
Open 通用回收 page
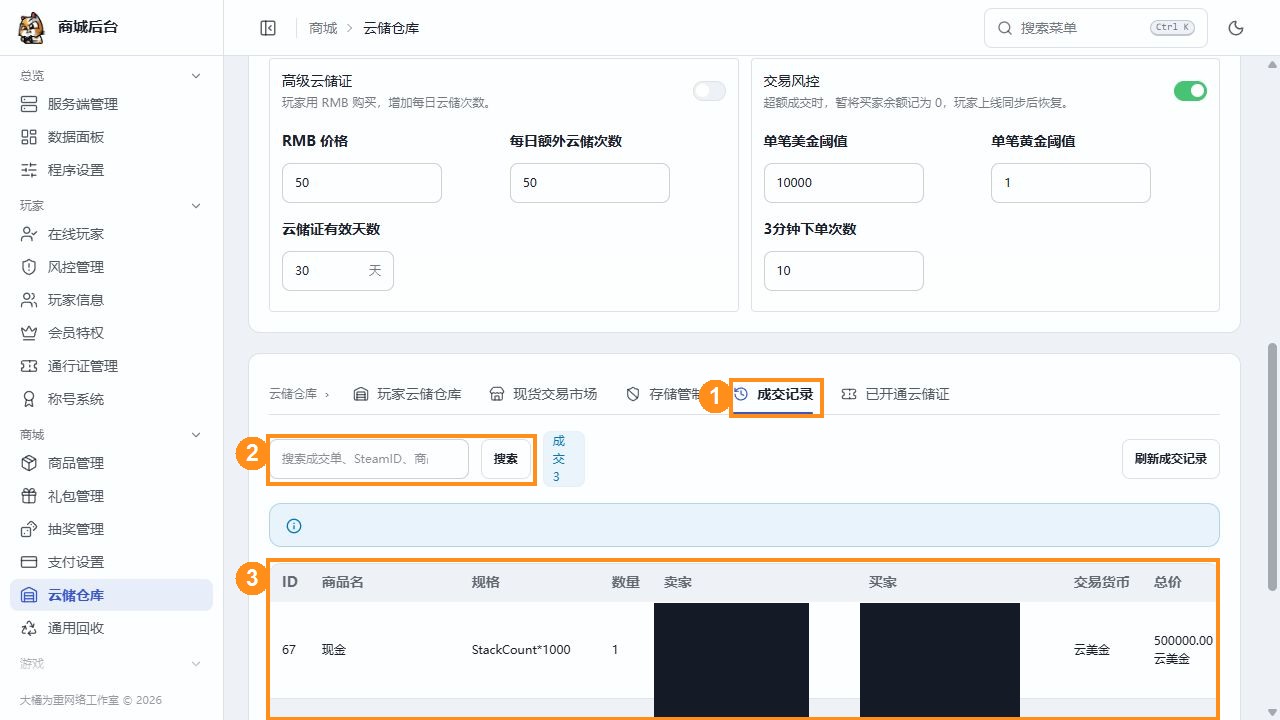pos(111,628)
